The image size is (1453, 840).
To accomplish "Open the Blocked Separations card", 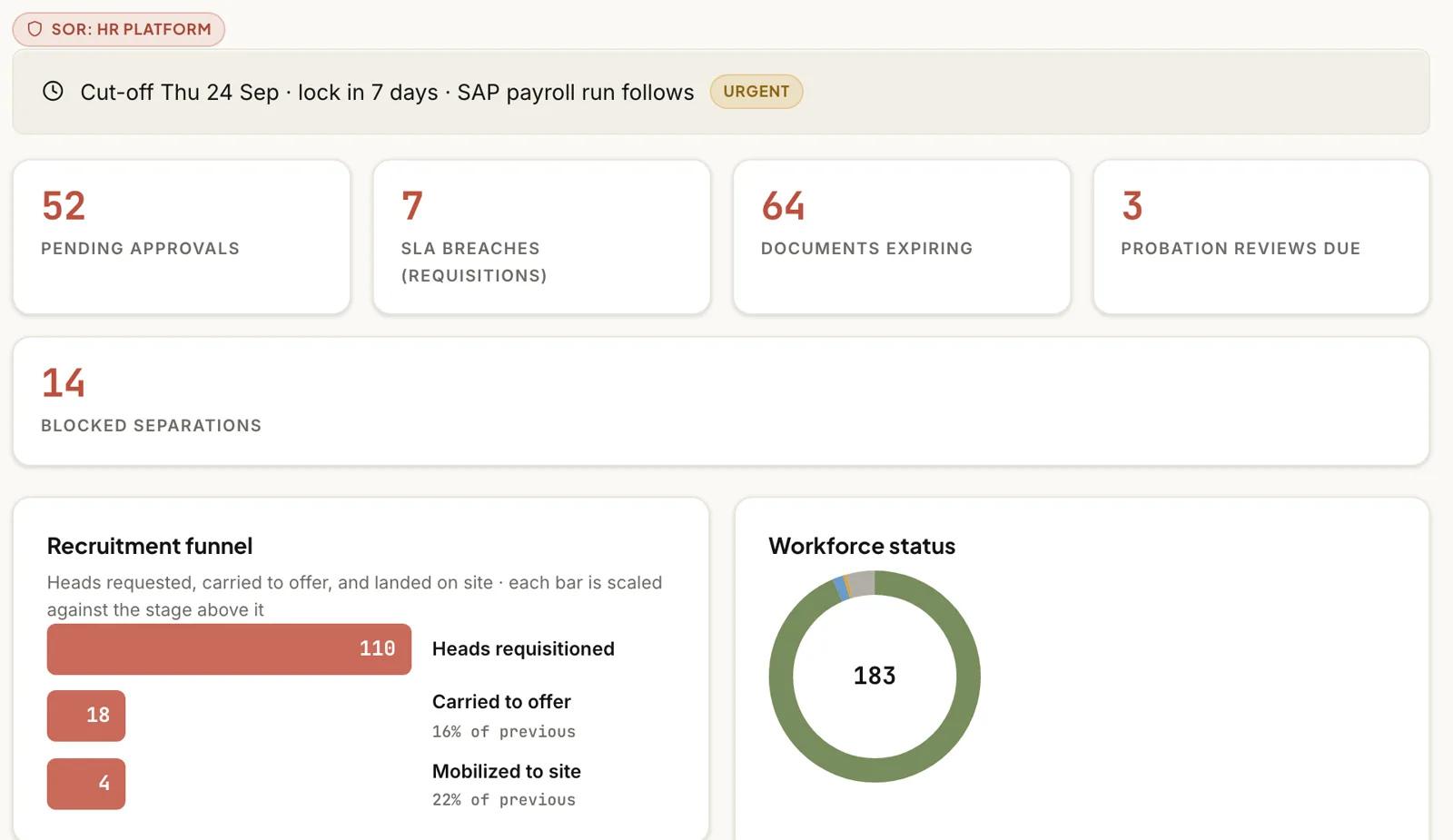I will point(721,401).
